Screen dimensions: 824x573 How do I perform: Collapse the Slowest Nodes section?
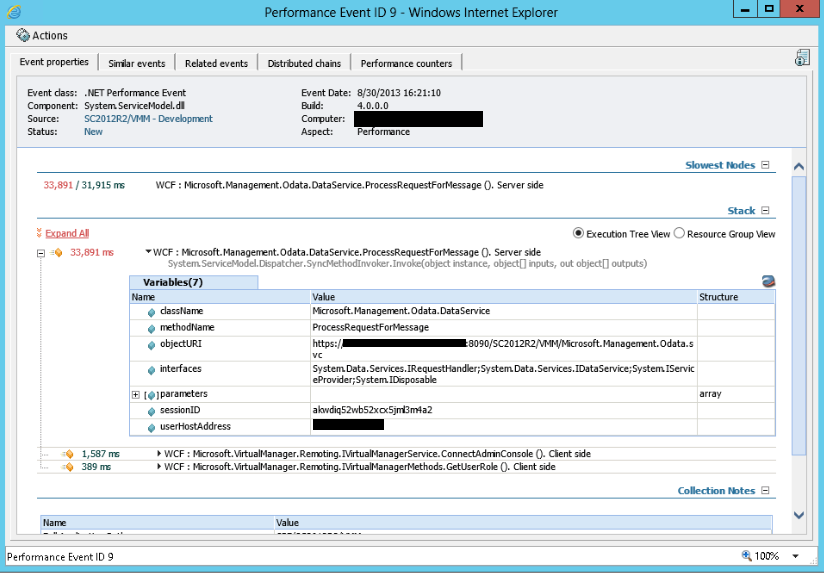point(766,166)
